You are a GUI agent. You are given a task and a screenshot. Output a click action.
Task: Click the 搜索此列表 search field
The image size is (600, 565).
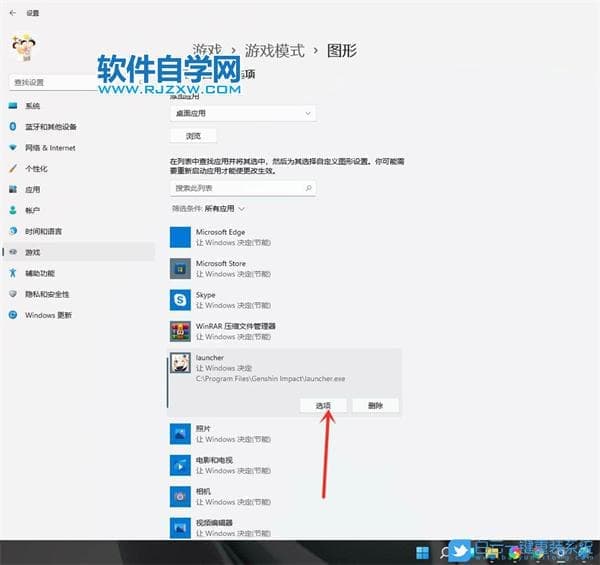click(x=243, y=188)
